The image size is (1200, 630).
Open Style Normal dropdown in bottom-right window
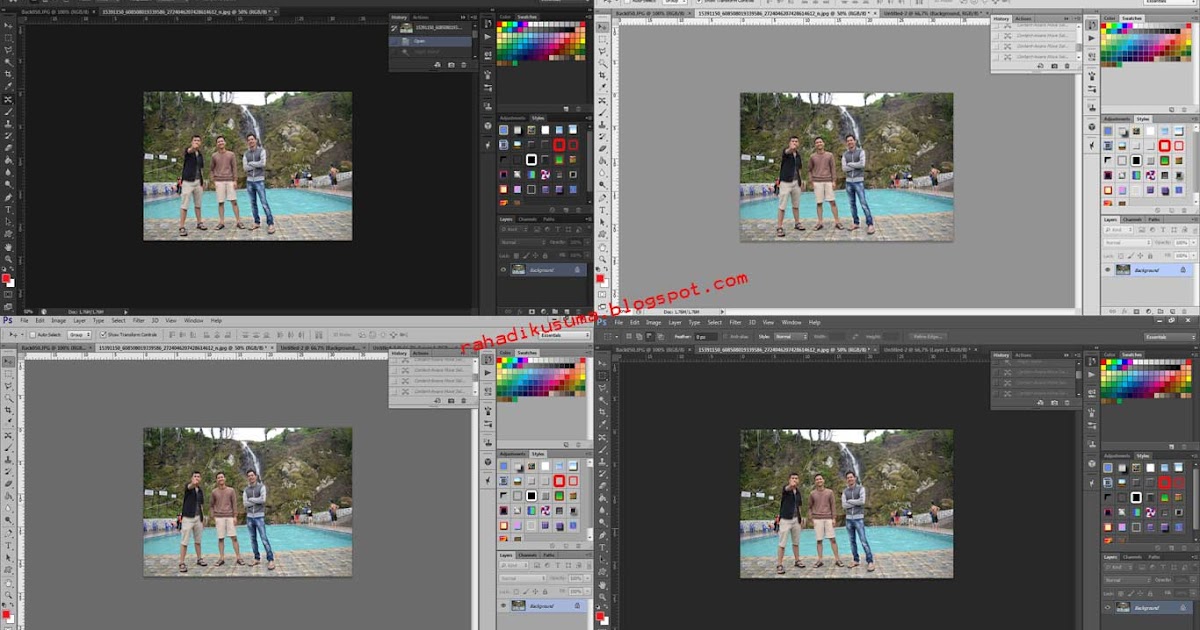tap(791, 336)
